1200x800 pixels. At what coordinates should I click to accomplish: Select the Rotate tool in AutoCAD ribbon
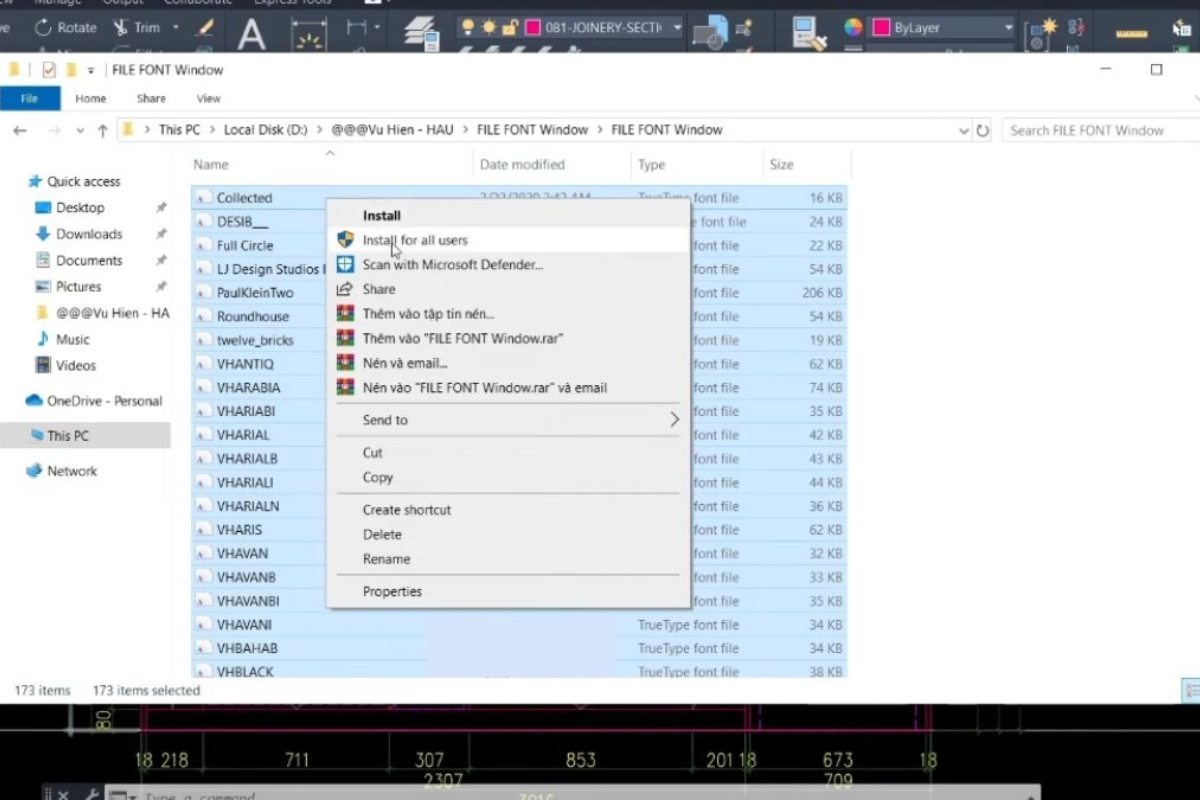[x=66, y=27]
